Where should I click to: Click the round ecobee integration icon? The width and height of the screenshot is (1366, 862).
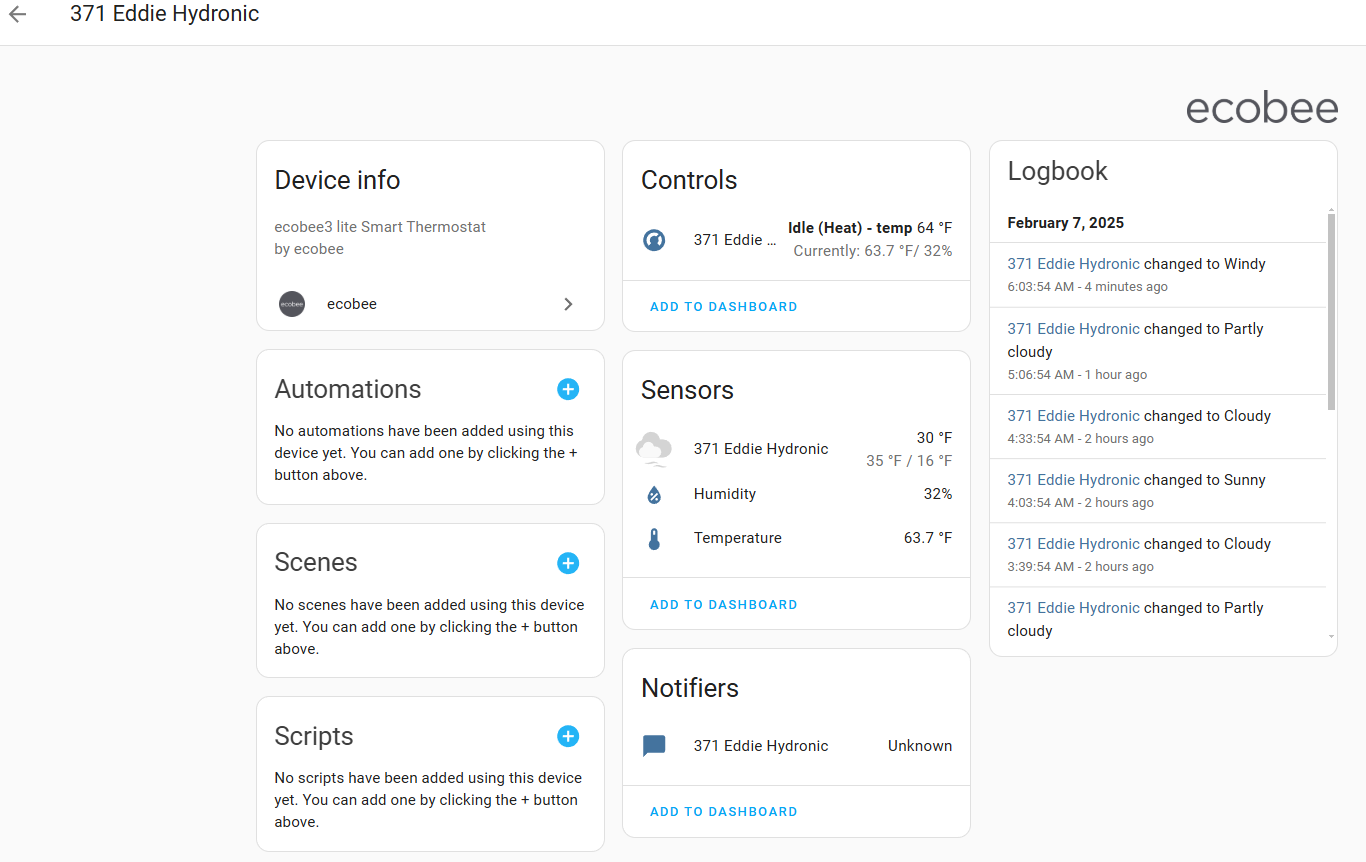(x=291, y=304)
